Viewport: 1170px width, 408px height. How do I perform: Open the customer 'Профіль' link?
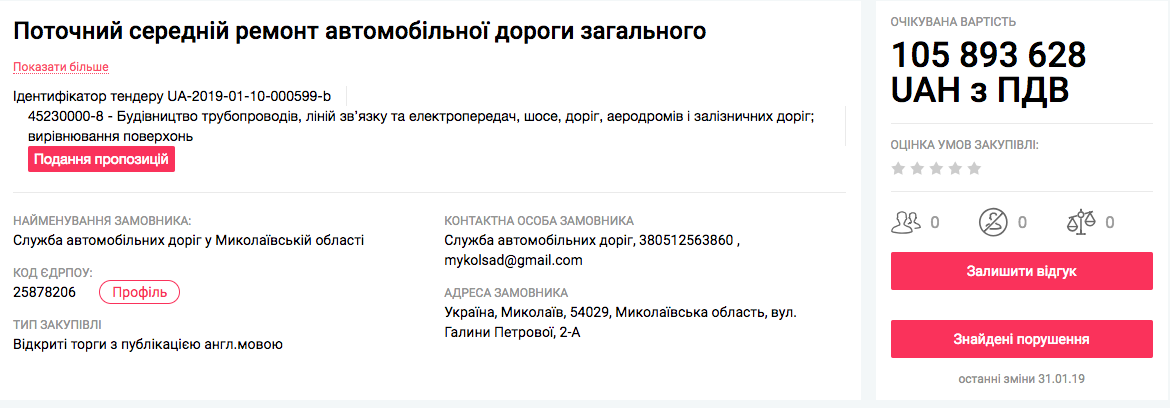(x=139, y=292)
